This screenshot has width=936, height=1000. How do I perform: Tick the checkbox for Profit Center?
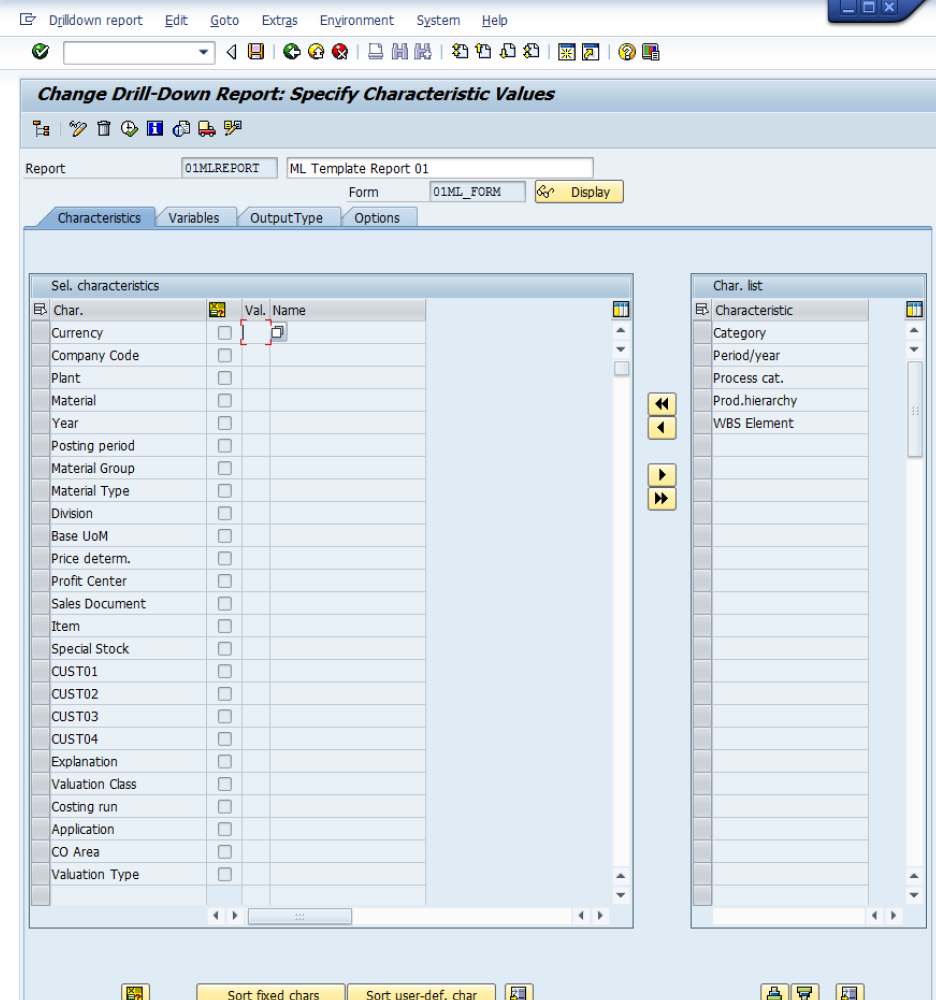click(x=224, y=581)
